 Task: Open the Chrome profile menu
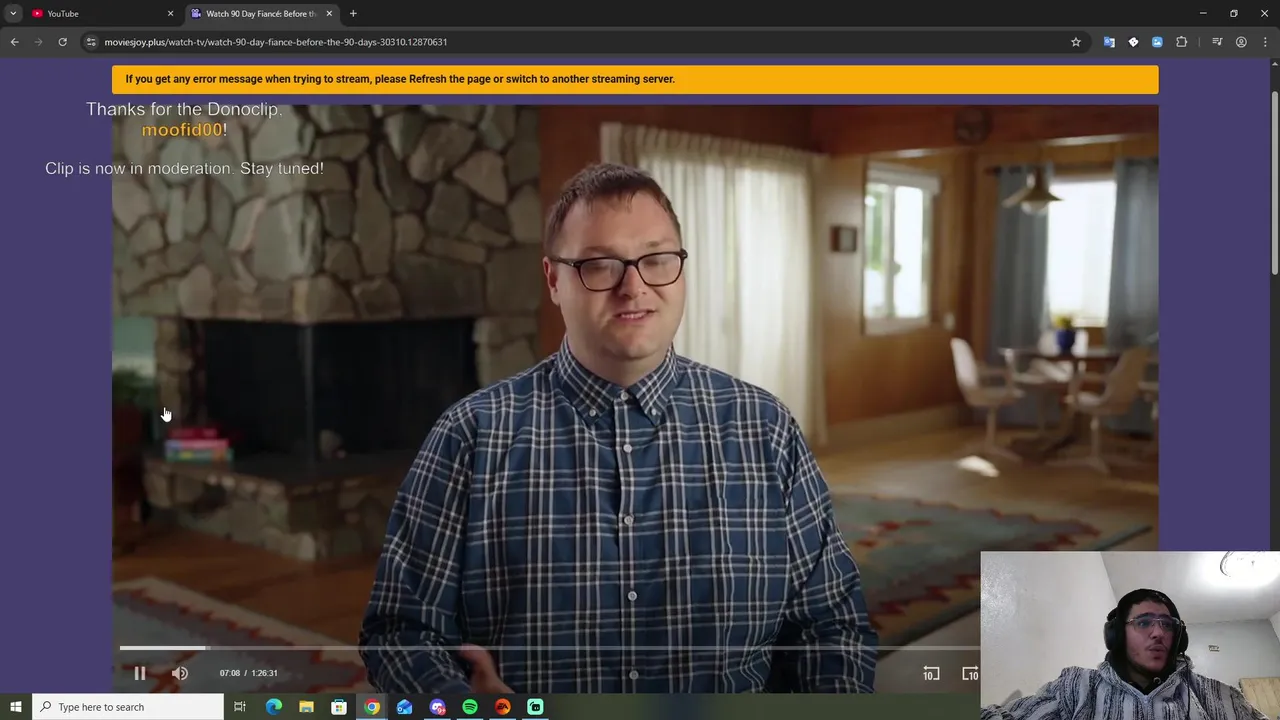(1241, 42)
